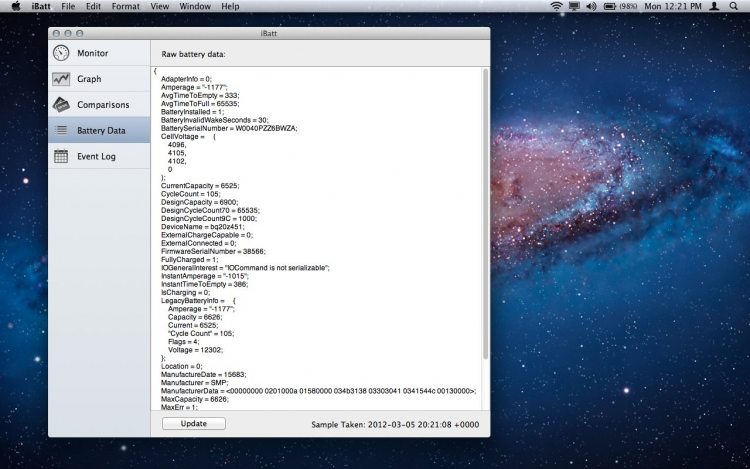Open the Help menu
This screenshot has width=750, height=469.
230,6
